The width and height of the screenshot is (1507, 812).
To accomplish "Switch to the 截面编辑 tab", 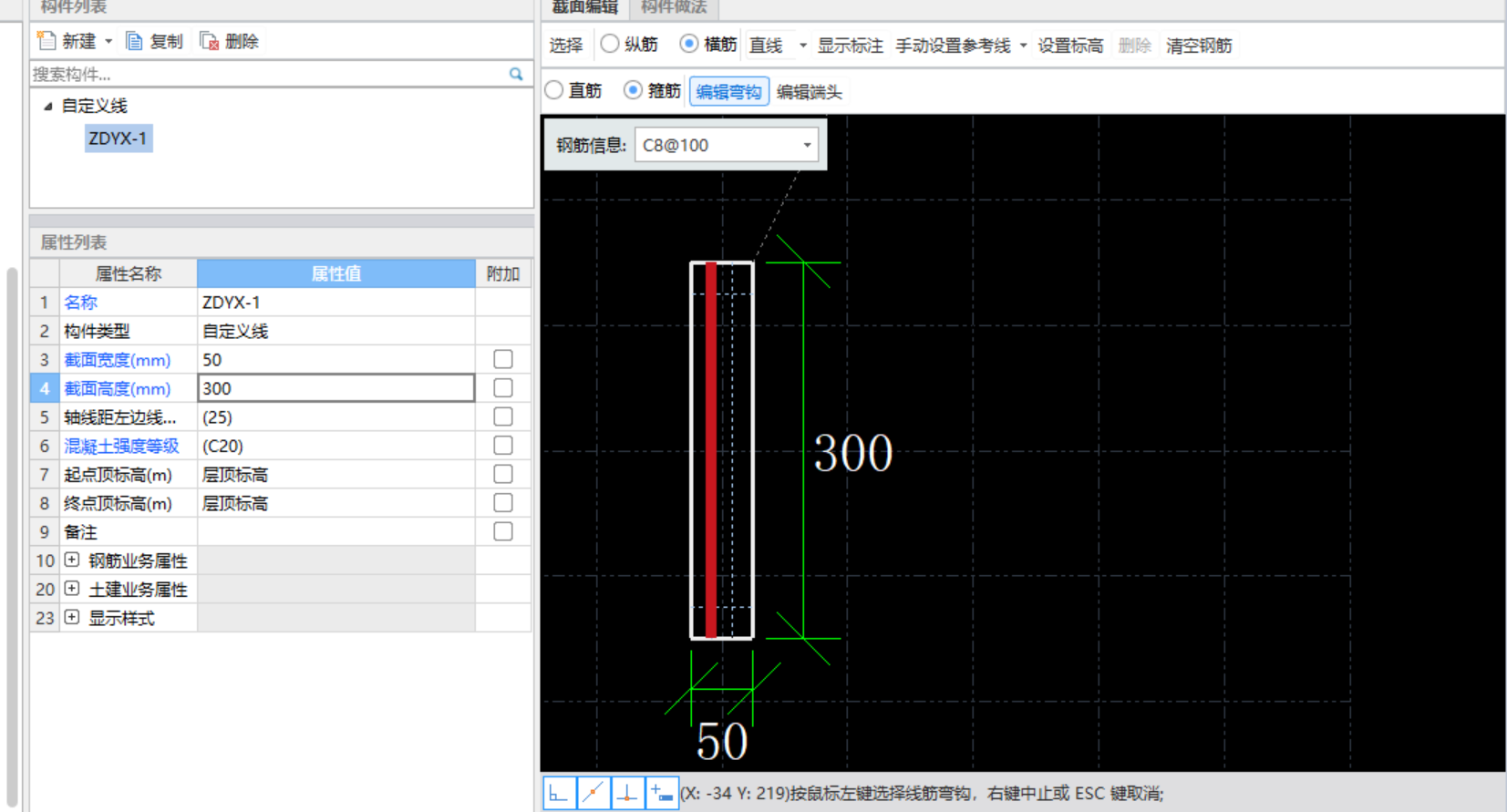I will click(585, 7).
